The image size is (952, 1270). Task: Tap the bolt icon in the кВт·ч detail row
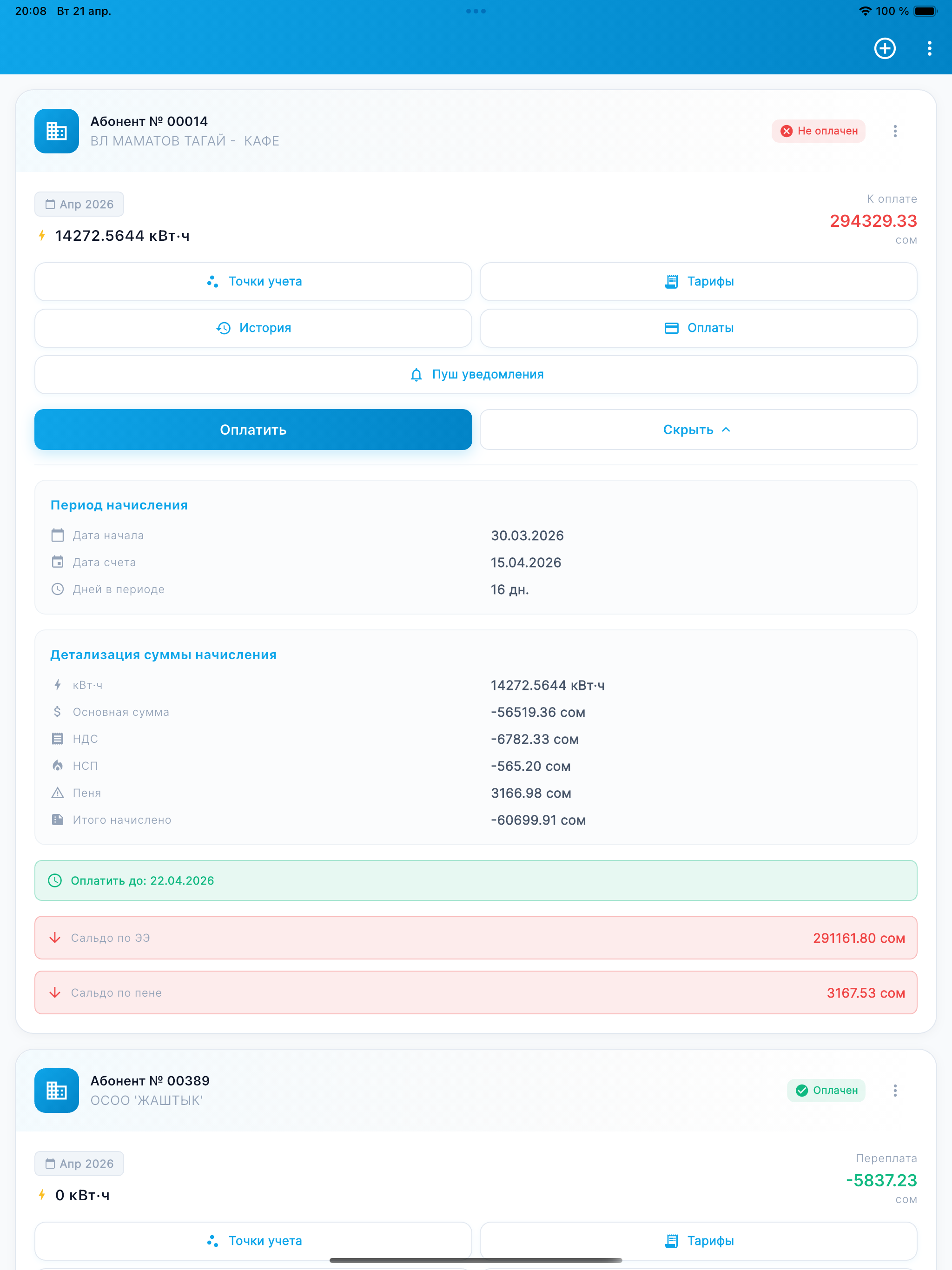pos(58,685)
